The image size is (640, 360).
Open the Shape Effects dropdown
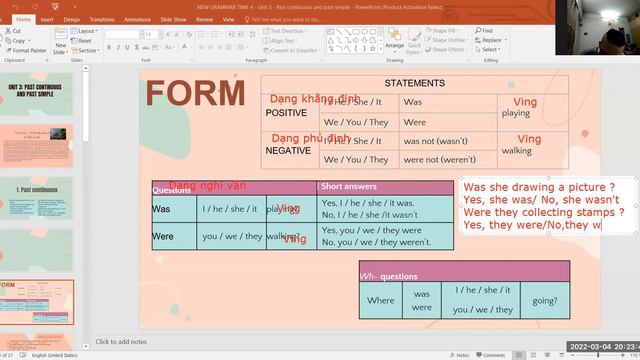446,49
